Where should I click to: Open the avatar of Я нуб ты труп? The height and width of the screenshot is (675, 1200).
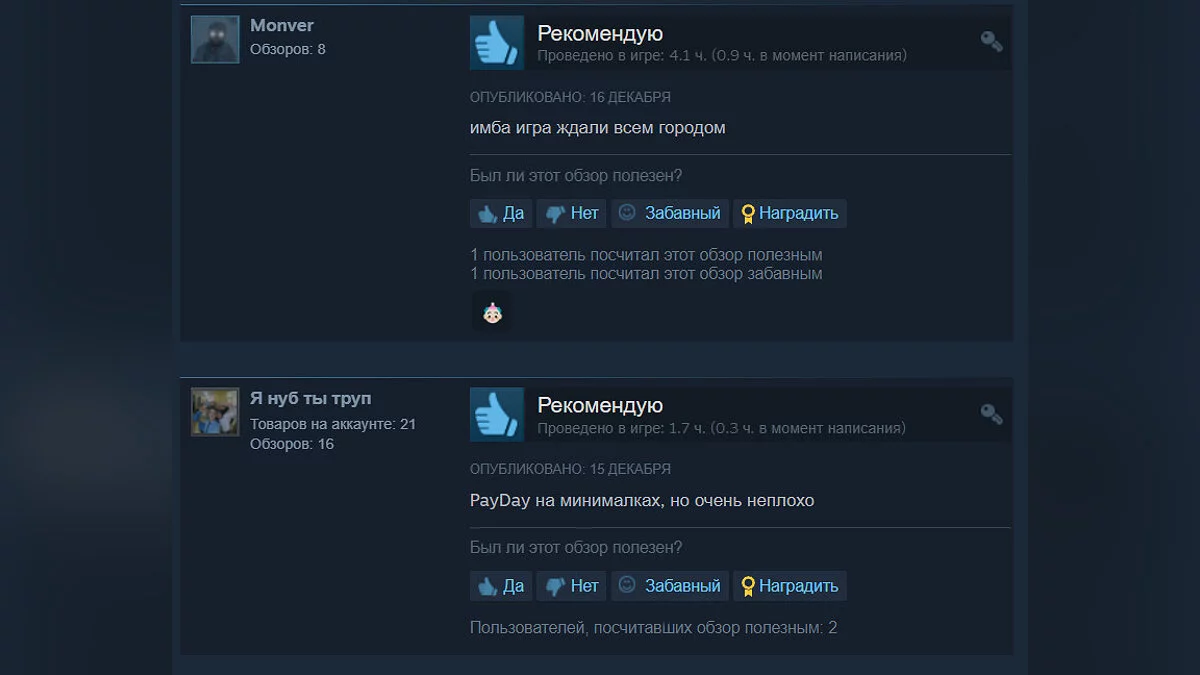point(215,412)
